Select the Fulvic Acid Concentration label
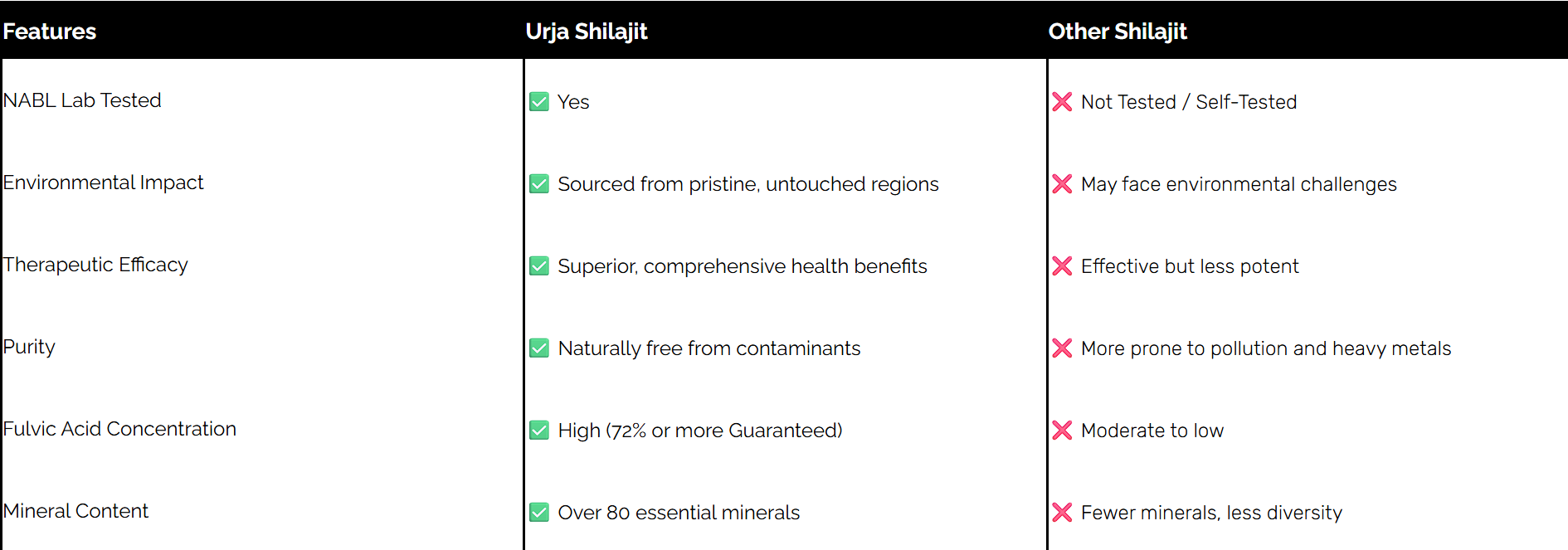The width and height of the screenshot is (1568, 550). pos(119,429)
